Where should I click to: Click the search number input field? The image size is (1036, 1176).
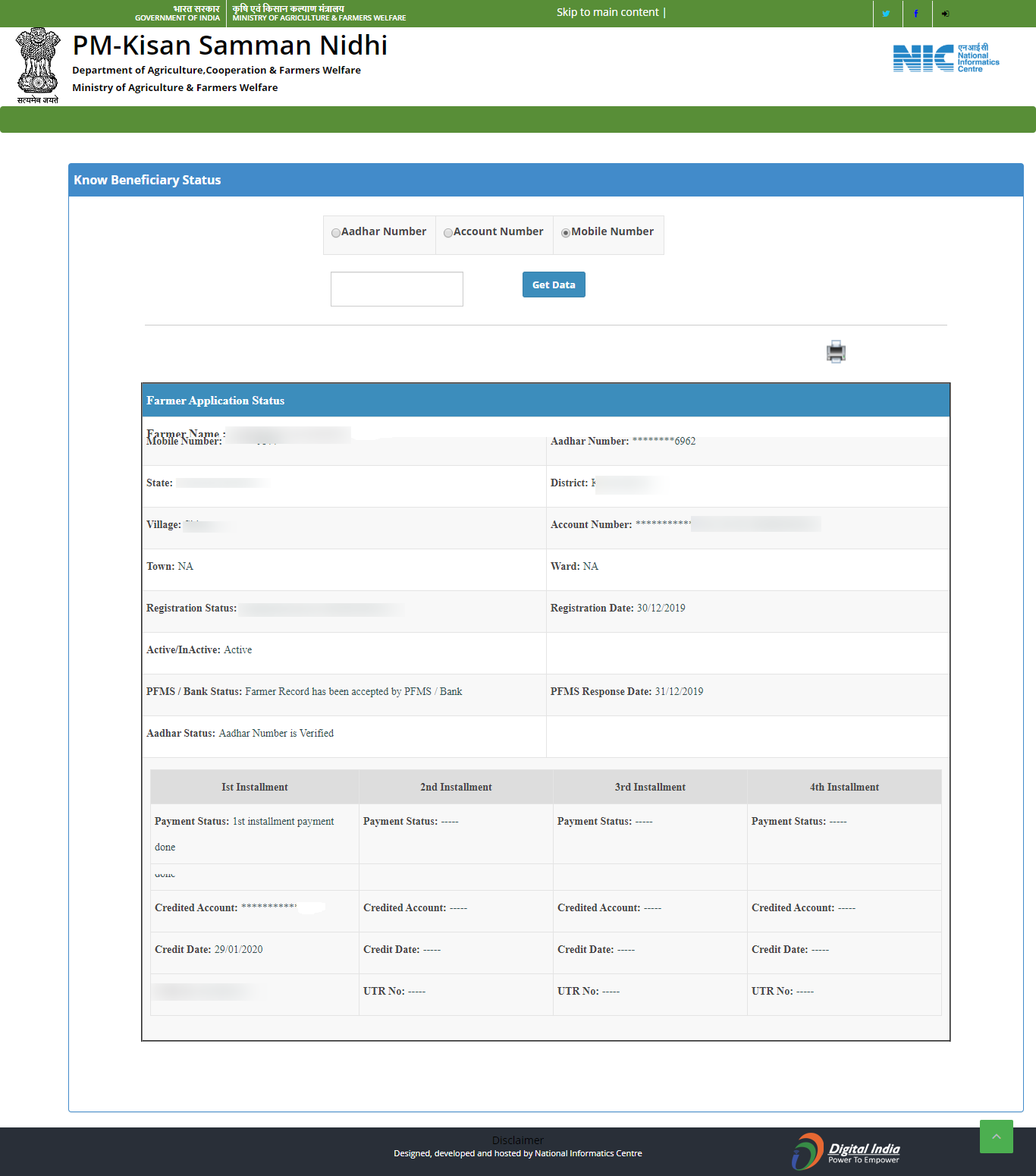coord(397,289)
